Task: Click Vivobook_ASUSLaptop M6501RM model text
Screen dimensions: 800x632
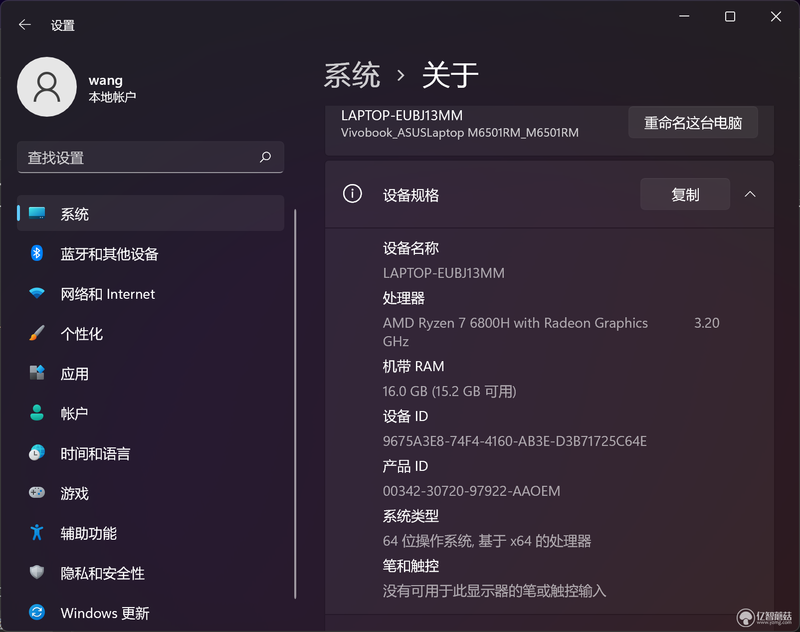Action: pyautogui.click(x=460, y=133)
